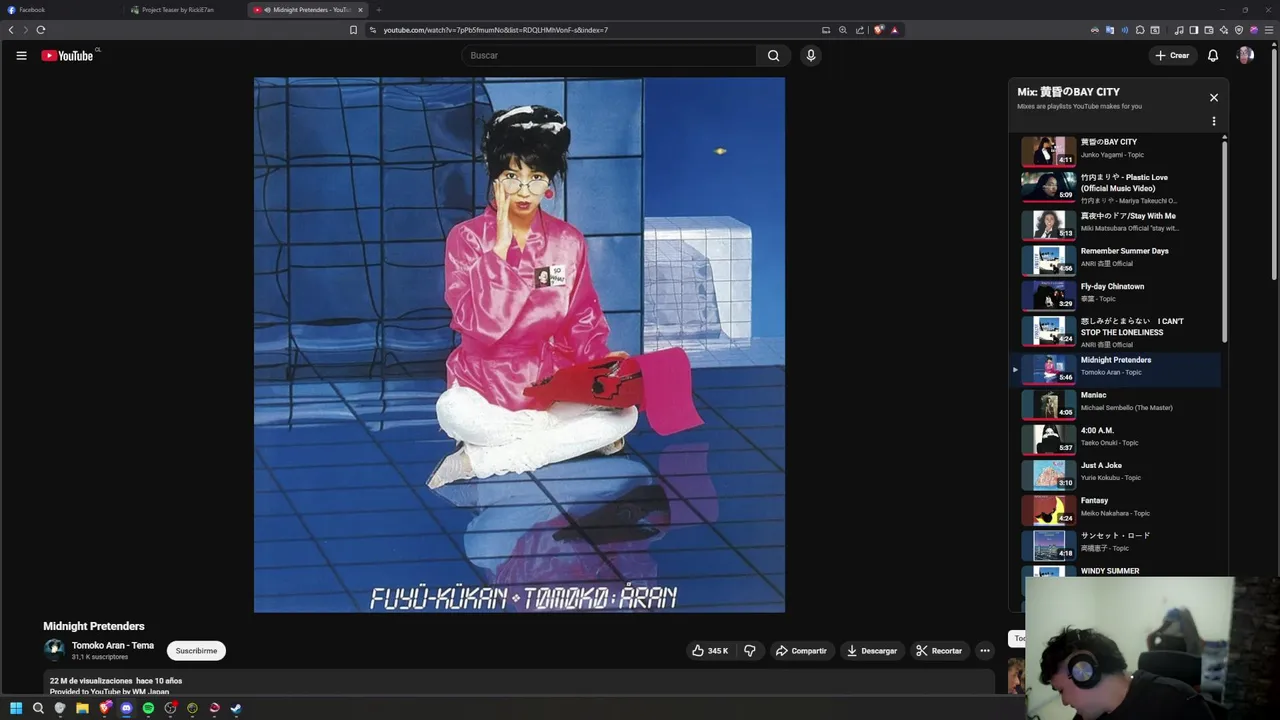Open the account avatar menu
The image size is (1280, 720).
pos(1245,56)
